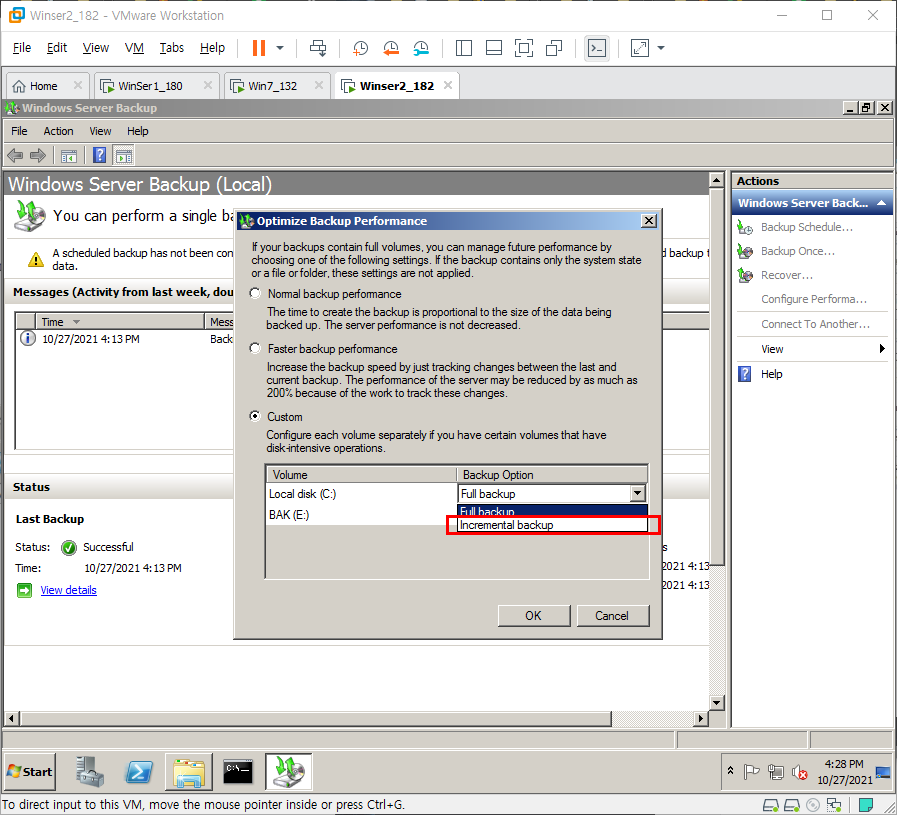Open the Windows Start menu
897x815 pixels.
click(30, 772)
